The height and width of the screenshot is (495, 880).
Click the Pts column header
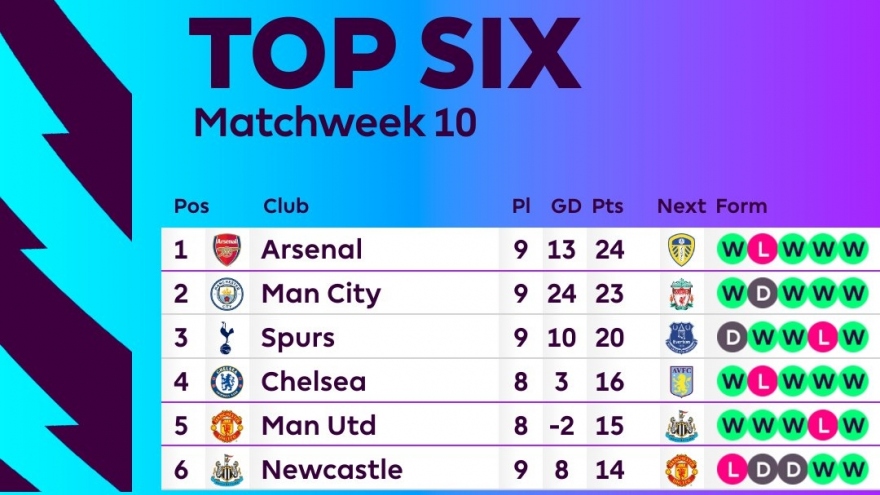click(x=607, y=207)
